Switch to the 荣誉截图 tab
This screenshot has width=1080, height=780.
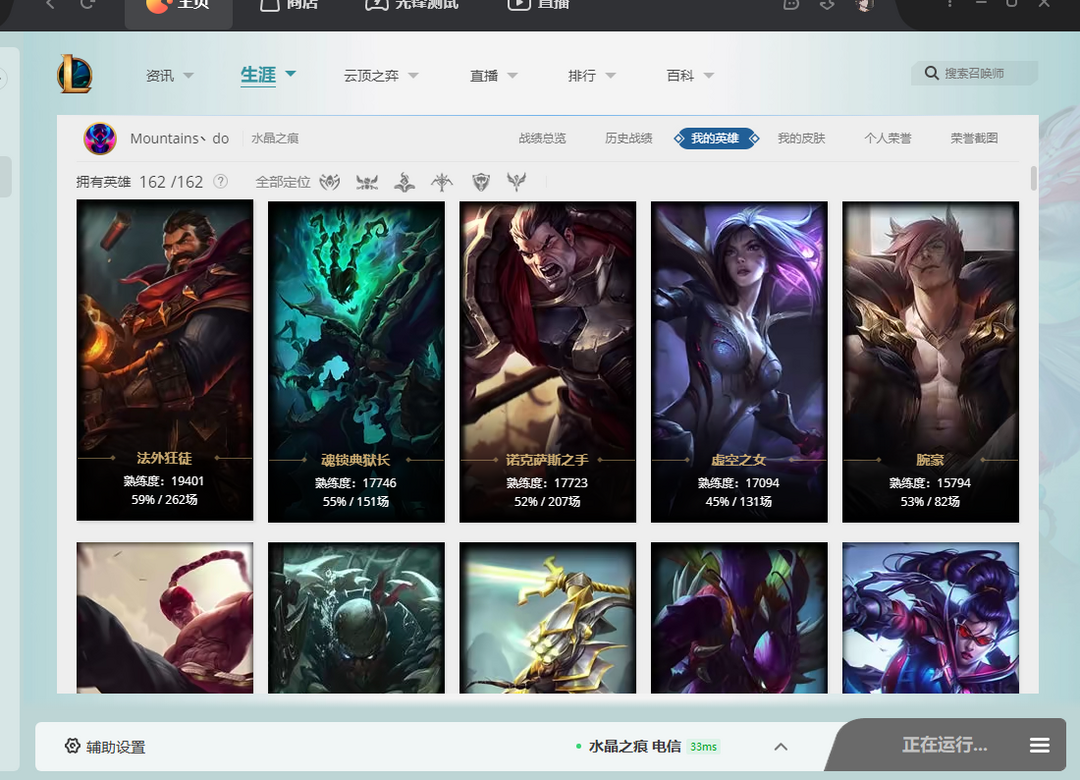tap(974, 138)
